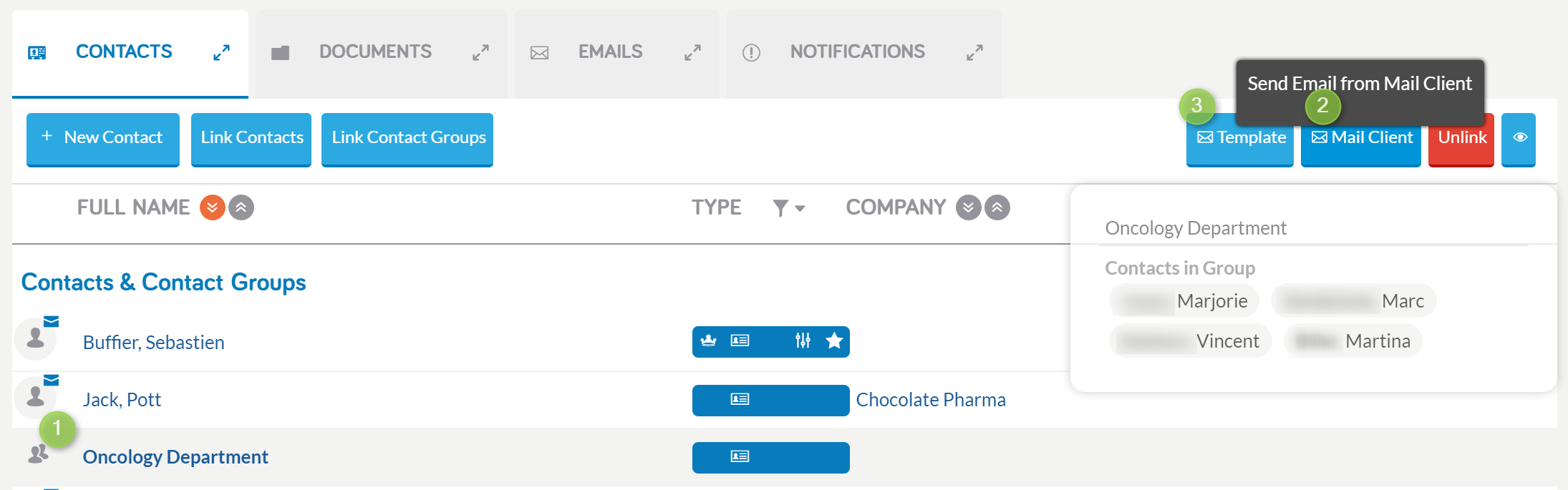Switch to the Documents tab
Image resolution: width=1568 pixels, height=490 pixels.
click(375, 52)
